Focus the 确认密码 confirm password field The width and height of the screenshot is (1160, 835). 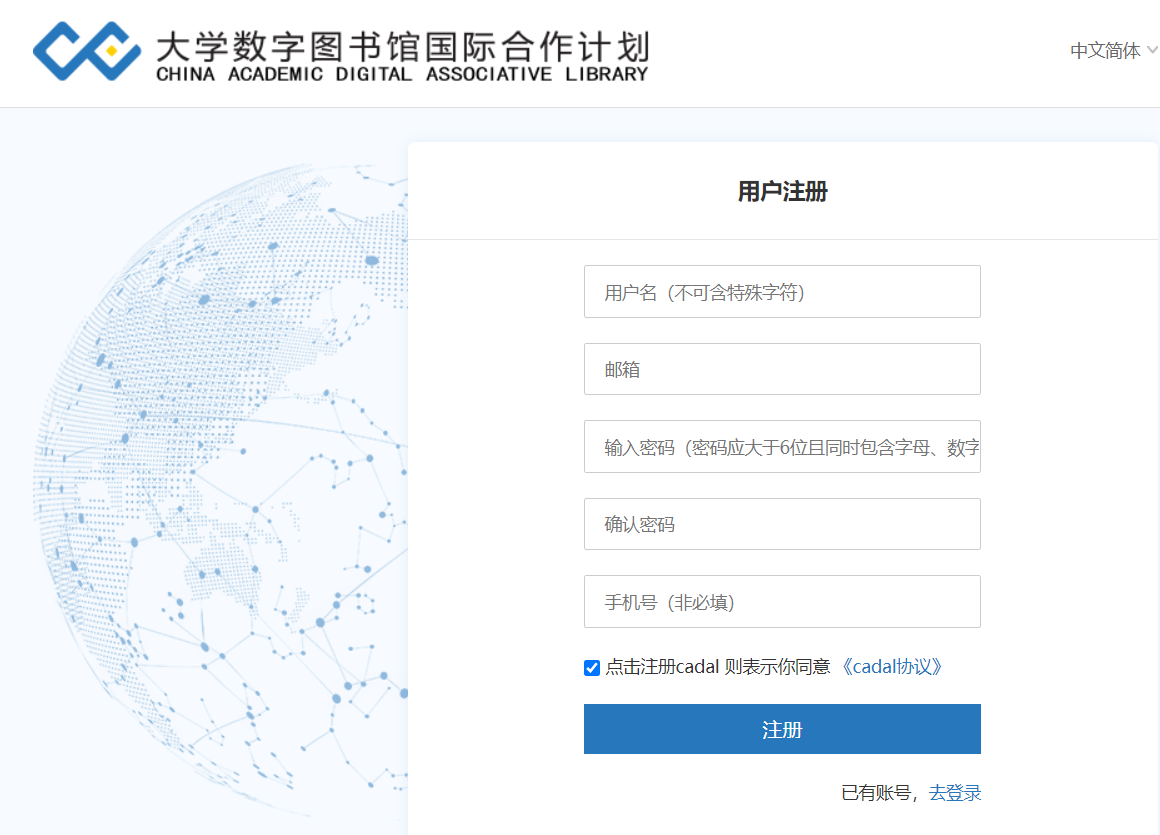tap(782, 524)
